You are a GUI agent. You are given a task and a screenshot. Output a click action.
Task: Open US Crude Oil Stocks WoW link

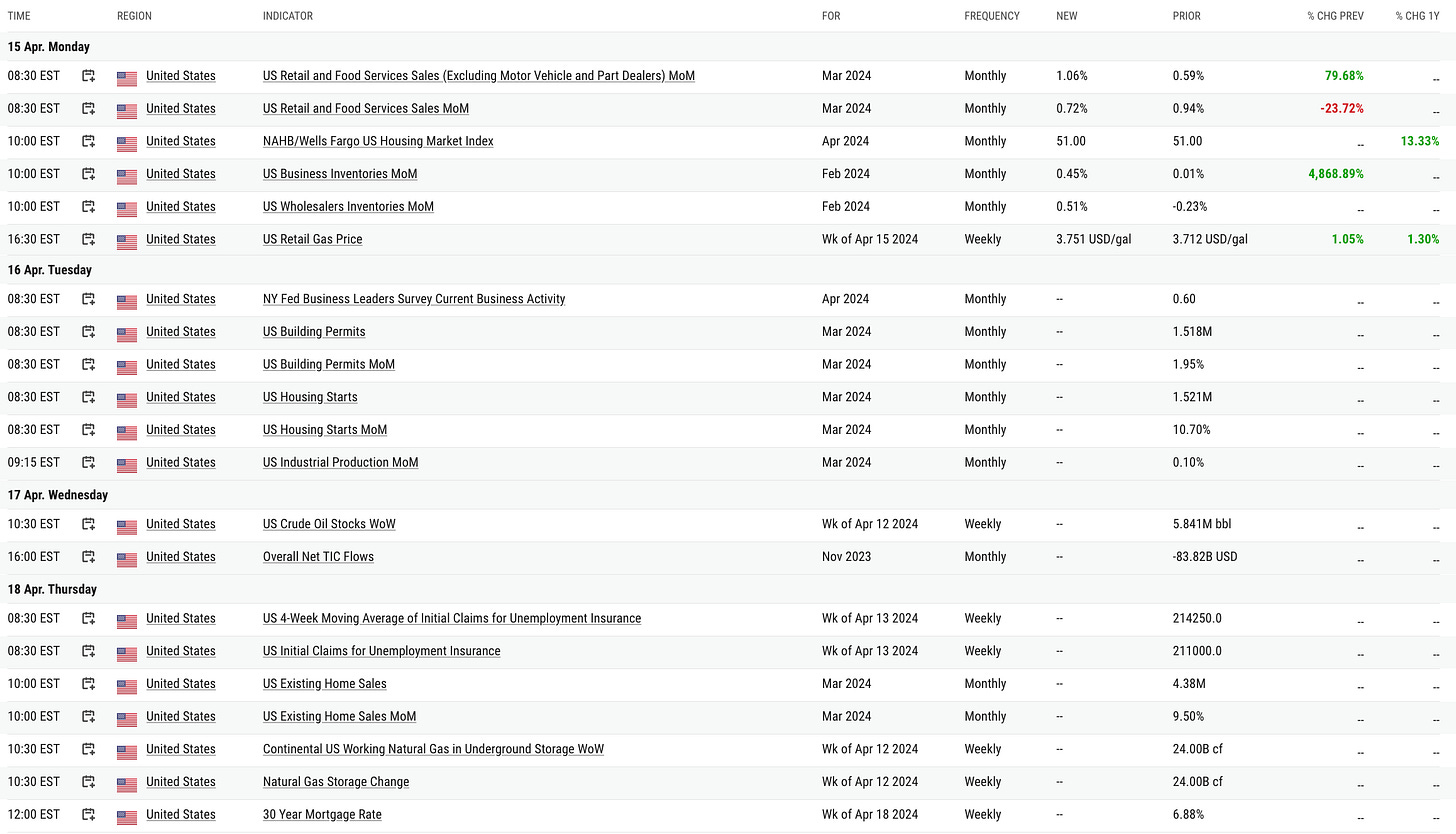coord(329,524)
